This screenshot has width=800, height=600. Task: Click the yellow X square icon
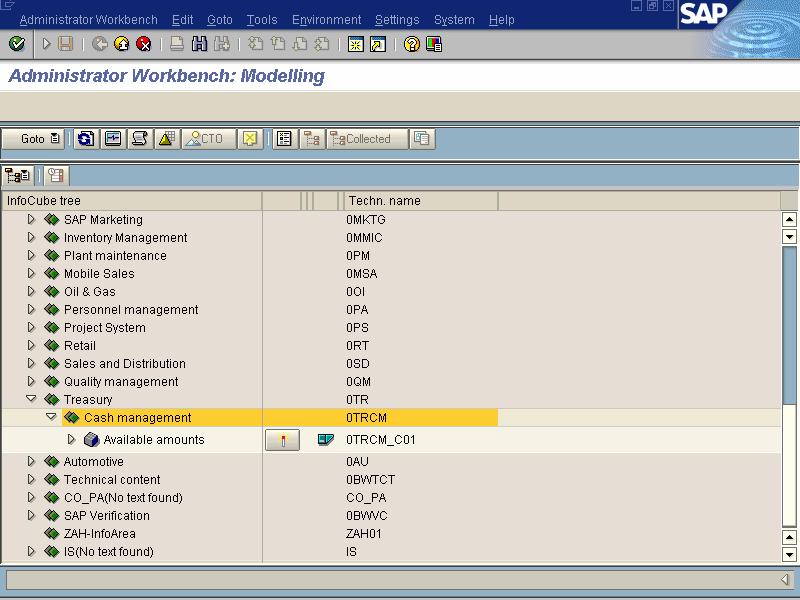click(250, 139)
